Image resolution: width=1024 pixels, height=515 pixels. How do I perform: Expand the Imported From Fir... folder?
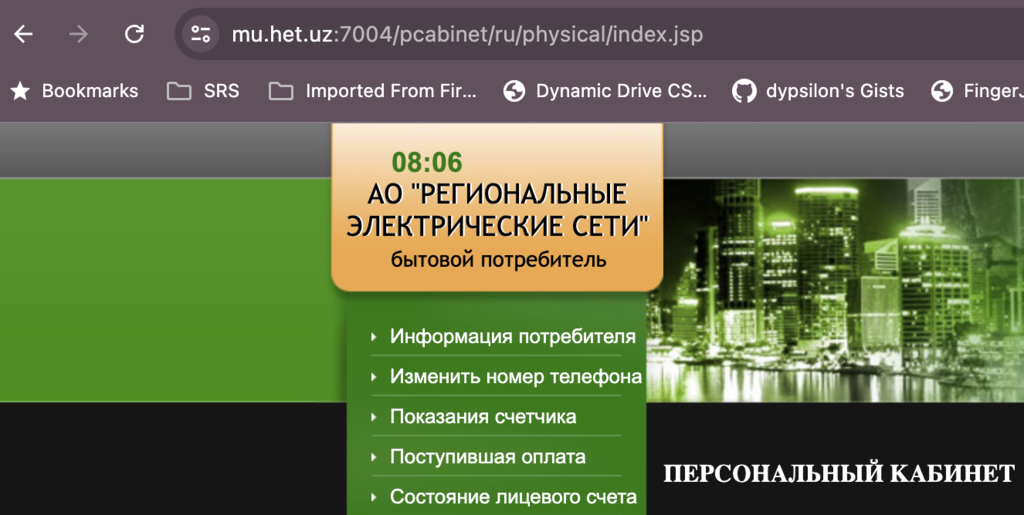374,91
